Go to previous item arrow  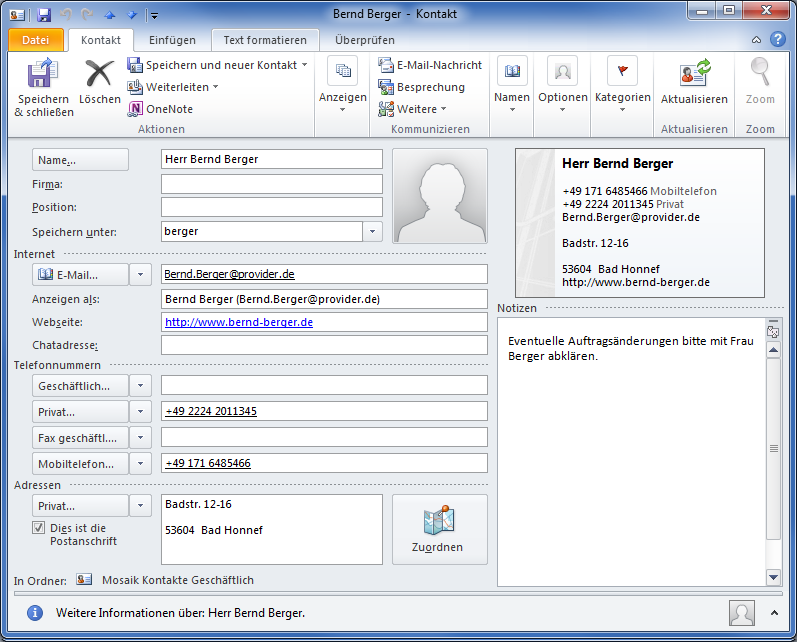pyautogui.click(x=110, y=15)
